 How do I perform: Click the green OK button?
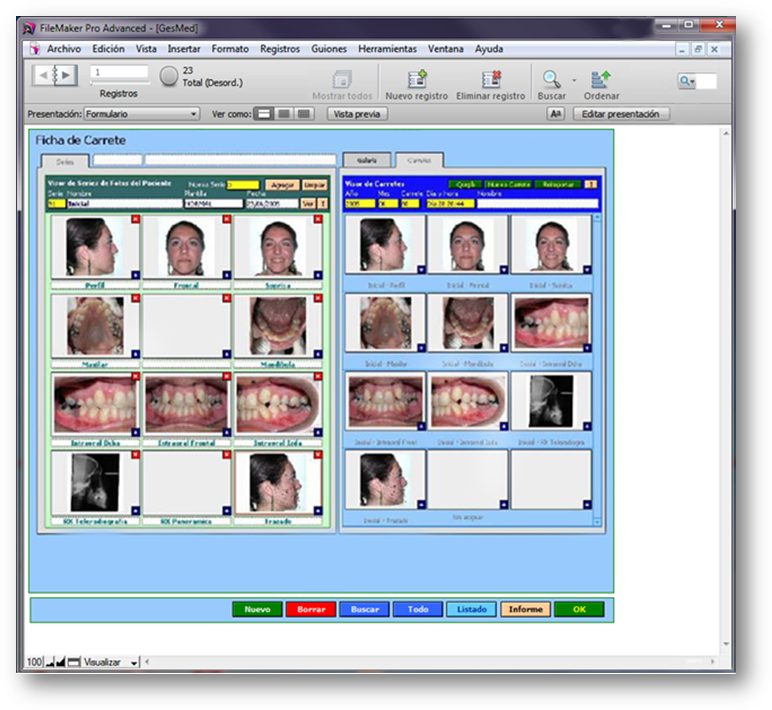[x=579, y=609]
